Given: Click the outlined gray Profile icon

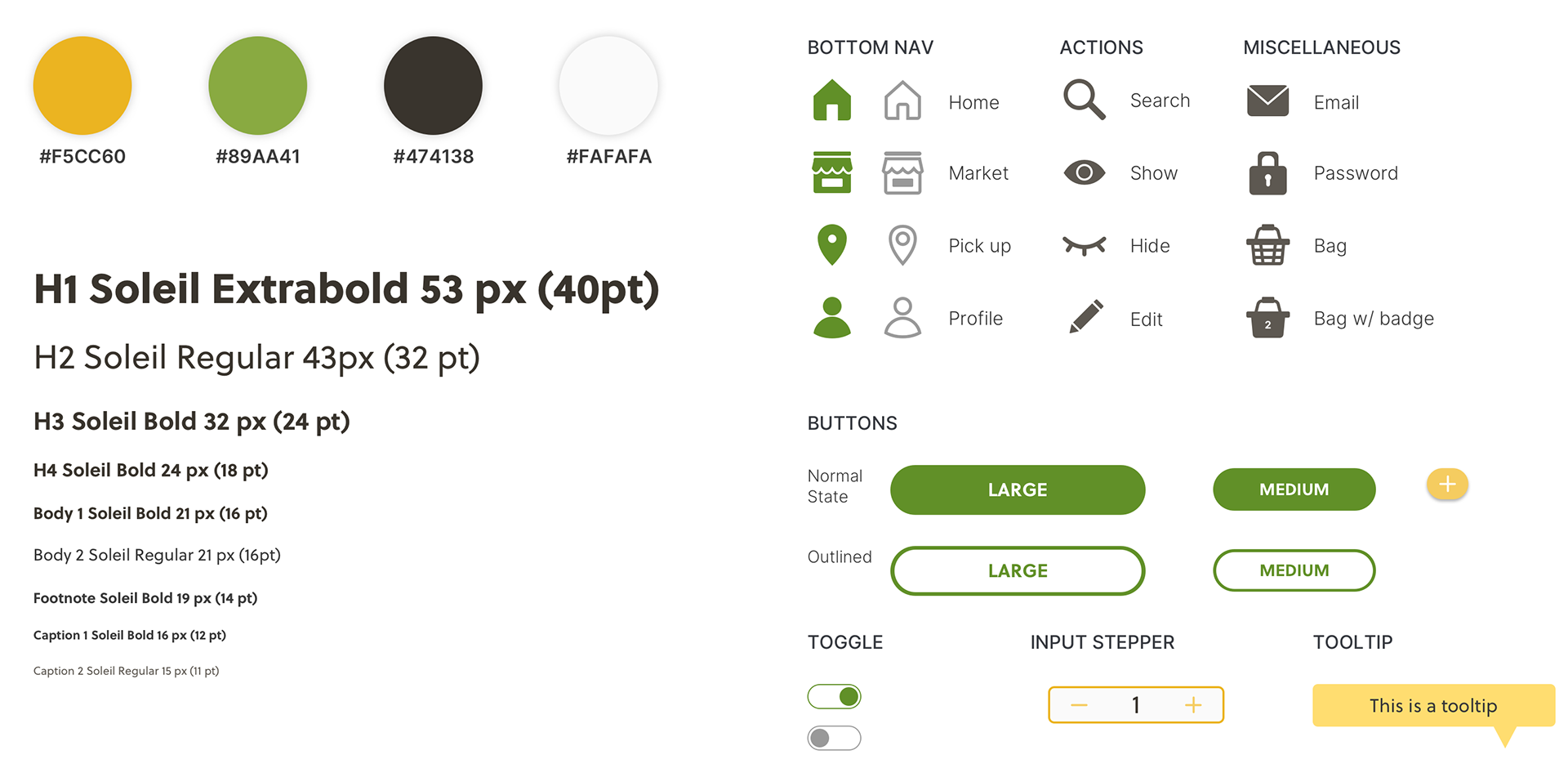Looking at the screenshot, I should click(x=902, y=317).
